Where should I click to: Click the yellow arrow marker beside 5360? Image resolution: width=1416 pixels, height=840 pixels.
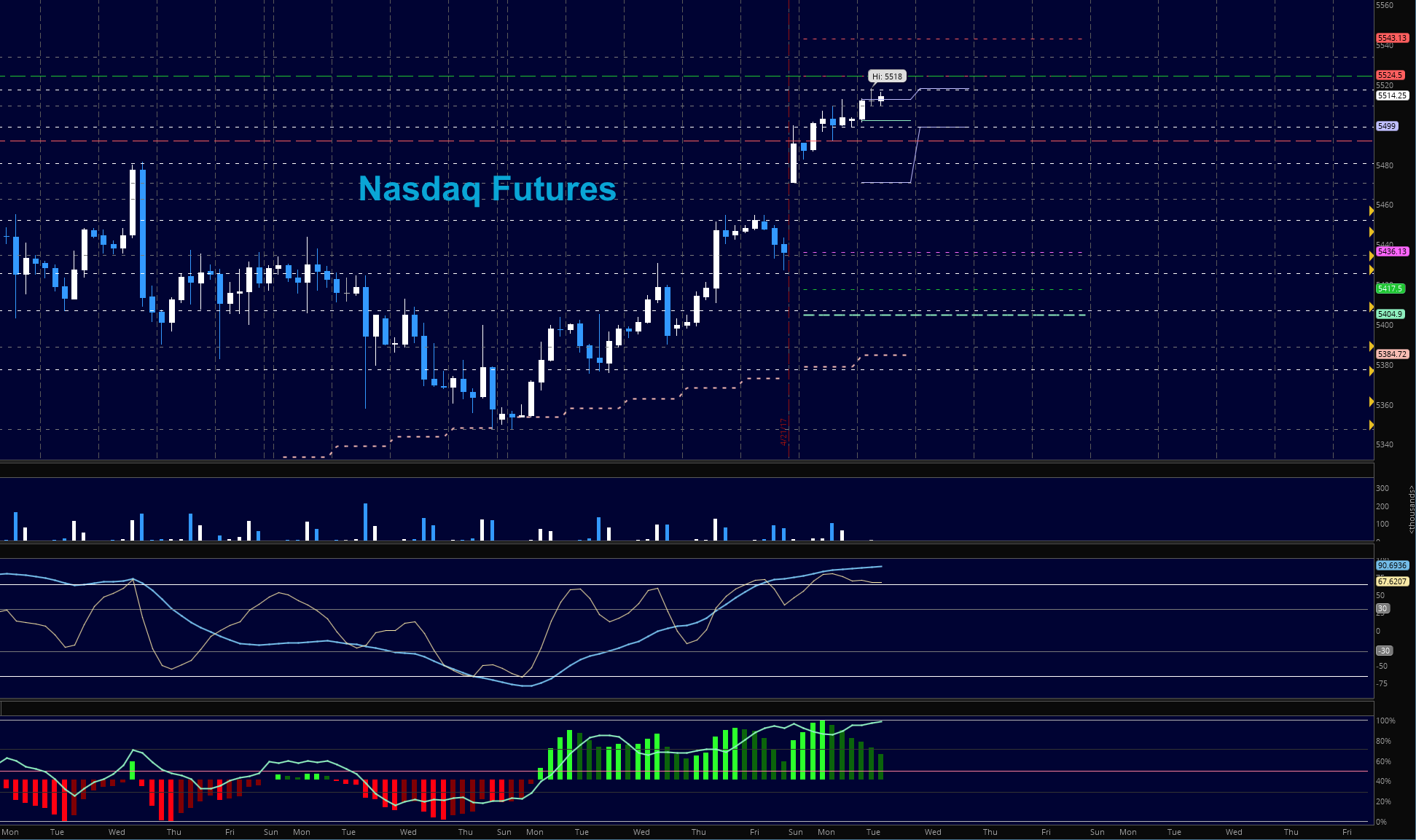1371,402
